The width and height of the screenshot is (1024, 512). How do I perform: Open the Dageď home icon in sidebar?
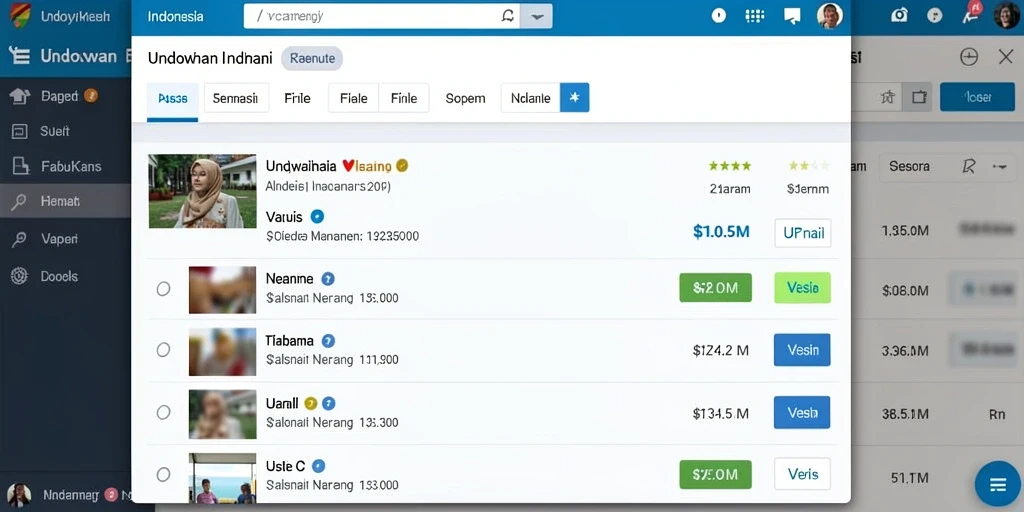coord(20,96)
